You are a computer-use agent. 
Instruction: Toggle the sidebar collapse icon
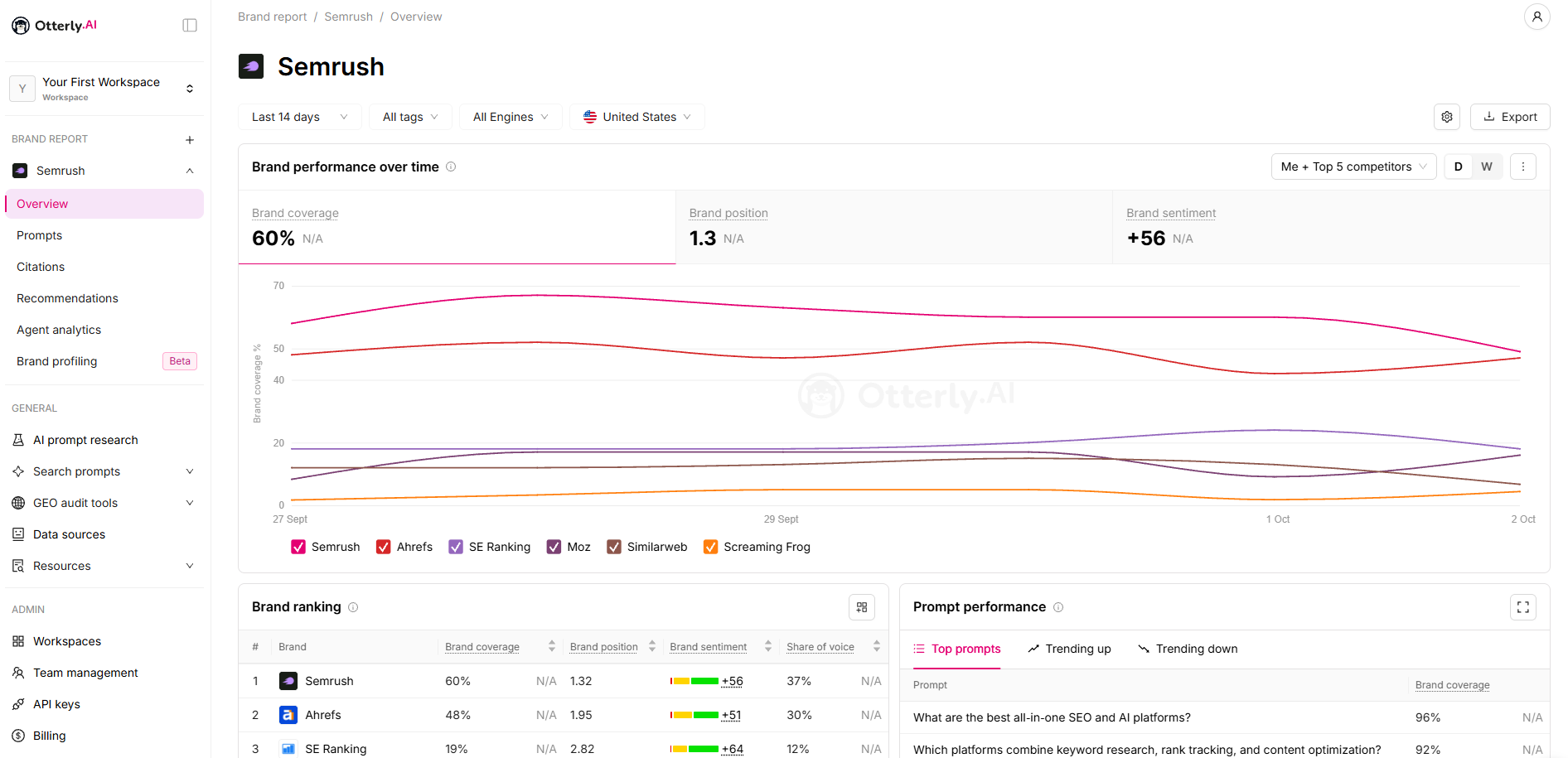(190, 26)
